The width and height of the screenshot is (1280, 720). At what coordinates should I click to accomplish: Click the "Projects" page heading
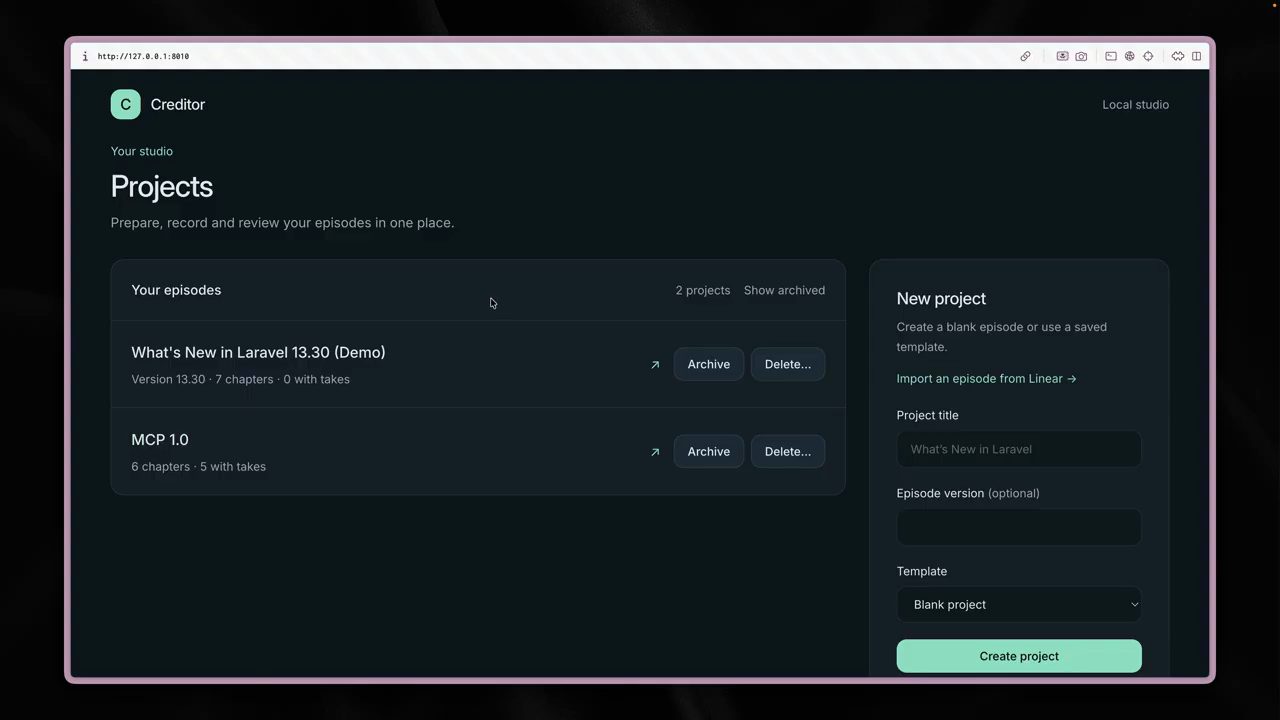click(x=162, y=187)
